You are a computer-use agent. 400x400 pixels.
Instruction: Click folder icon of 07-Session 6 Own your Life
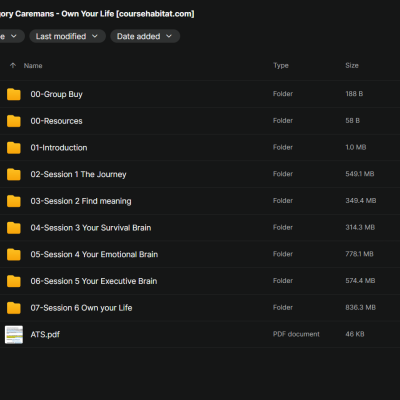pos(14,308)
